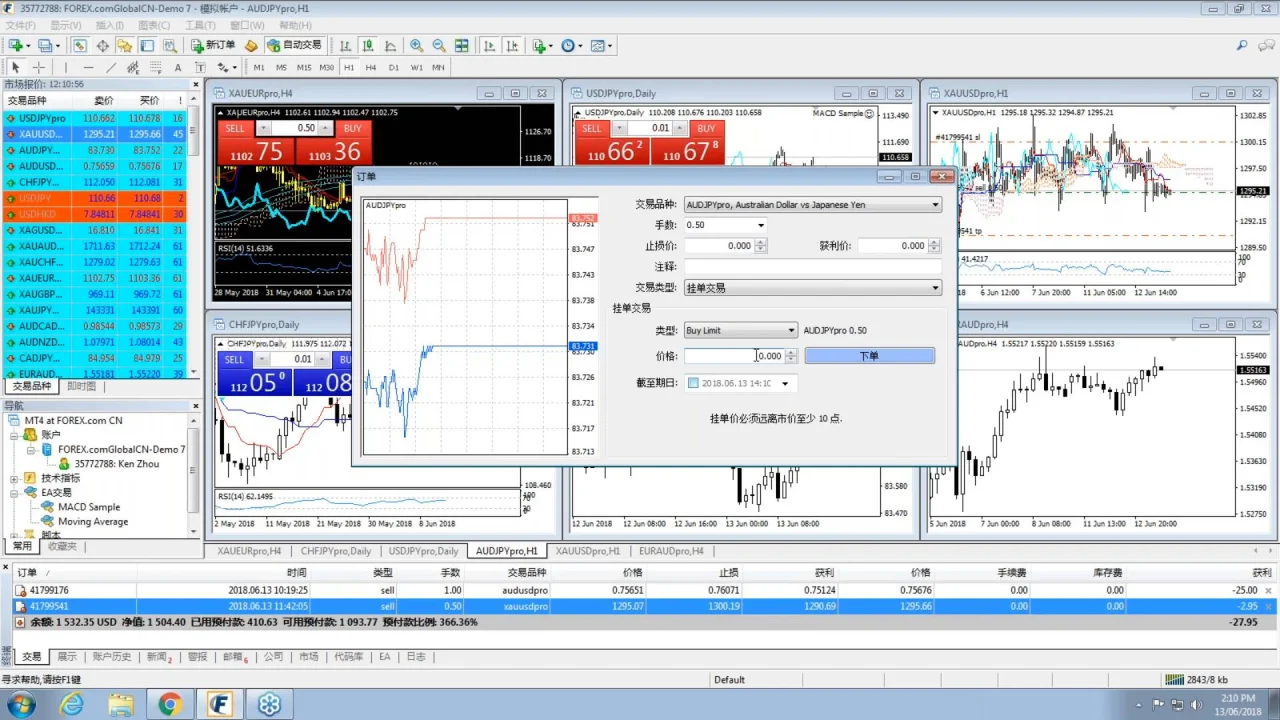
Task: Open the MetaEditor diamond book icon
Action: pyautogui.click(x=250, y=45)
